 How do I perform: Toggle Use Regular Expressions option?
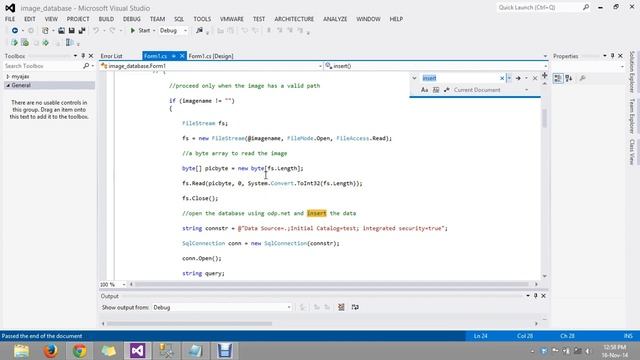(x=447, y=90)
